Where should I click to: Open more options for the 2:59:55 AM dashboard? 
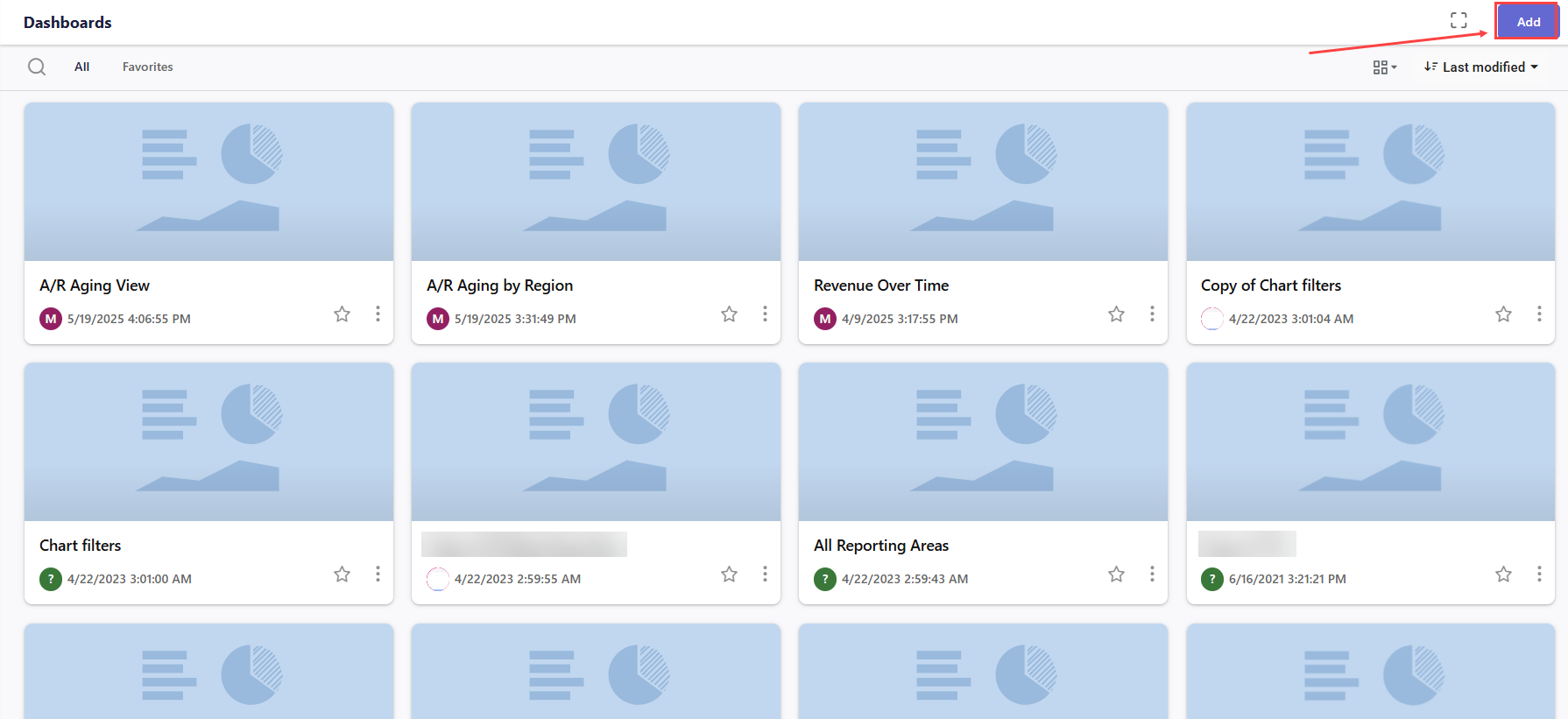tap(765, 574)
